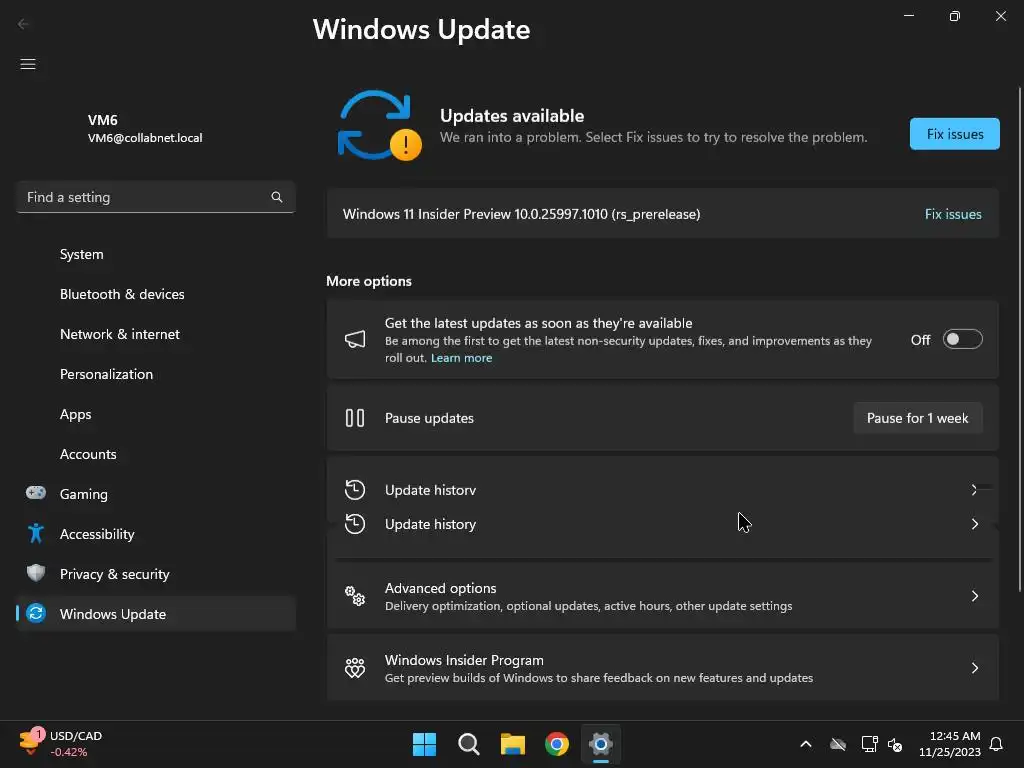Screen dimensions: 1024x768
Task: Open the Windows Start menu
Action: (424, 744)
